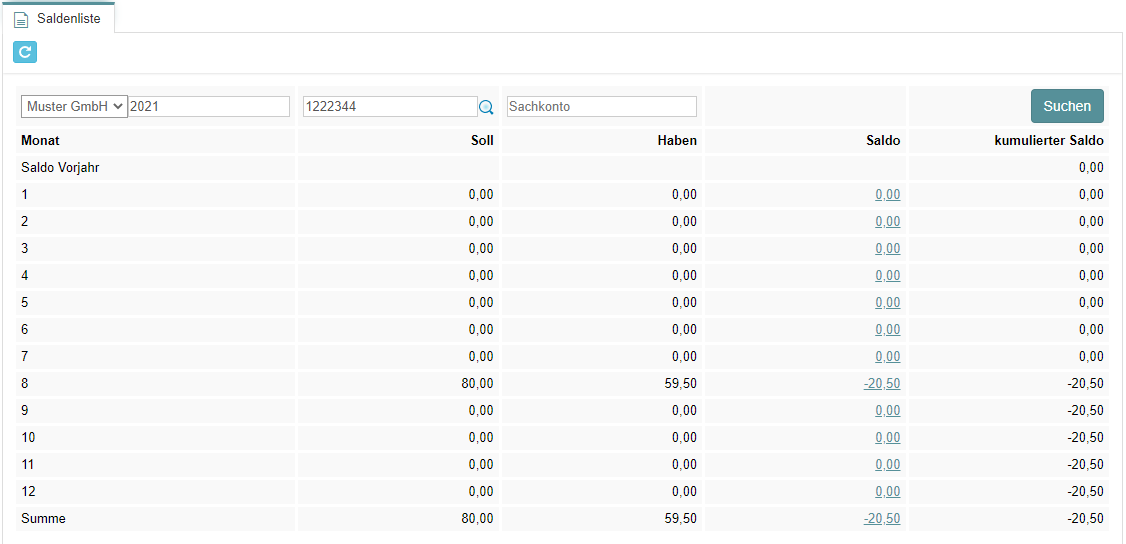Screen dimensions: 1126x544
Task: Select the kumulierter Saldo -20,50 in month 10
Action: click(x=1085, y=438)
